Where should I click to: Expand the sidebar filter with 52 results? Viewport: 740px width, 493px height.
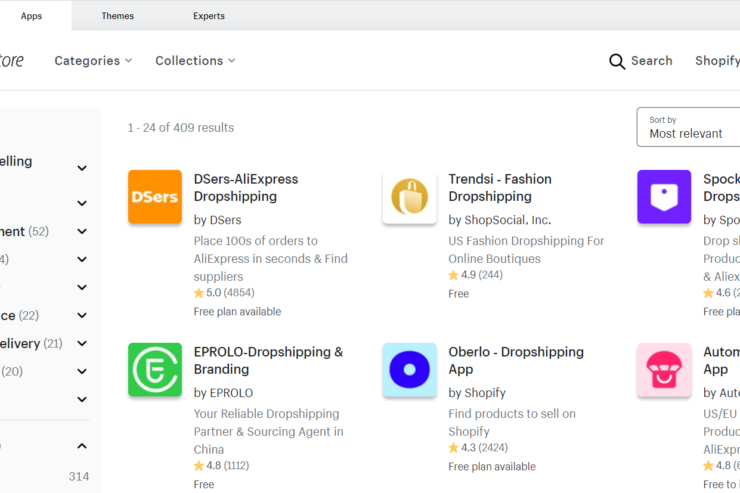(82, 232)
